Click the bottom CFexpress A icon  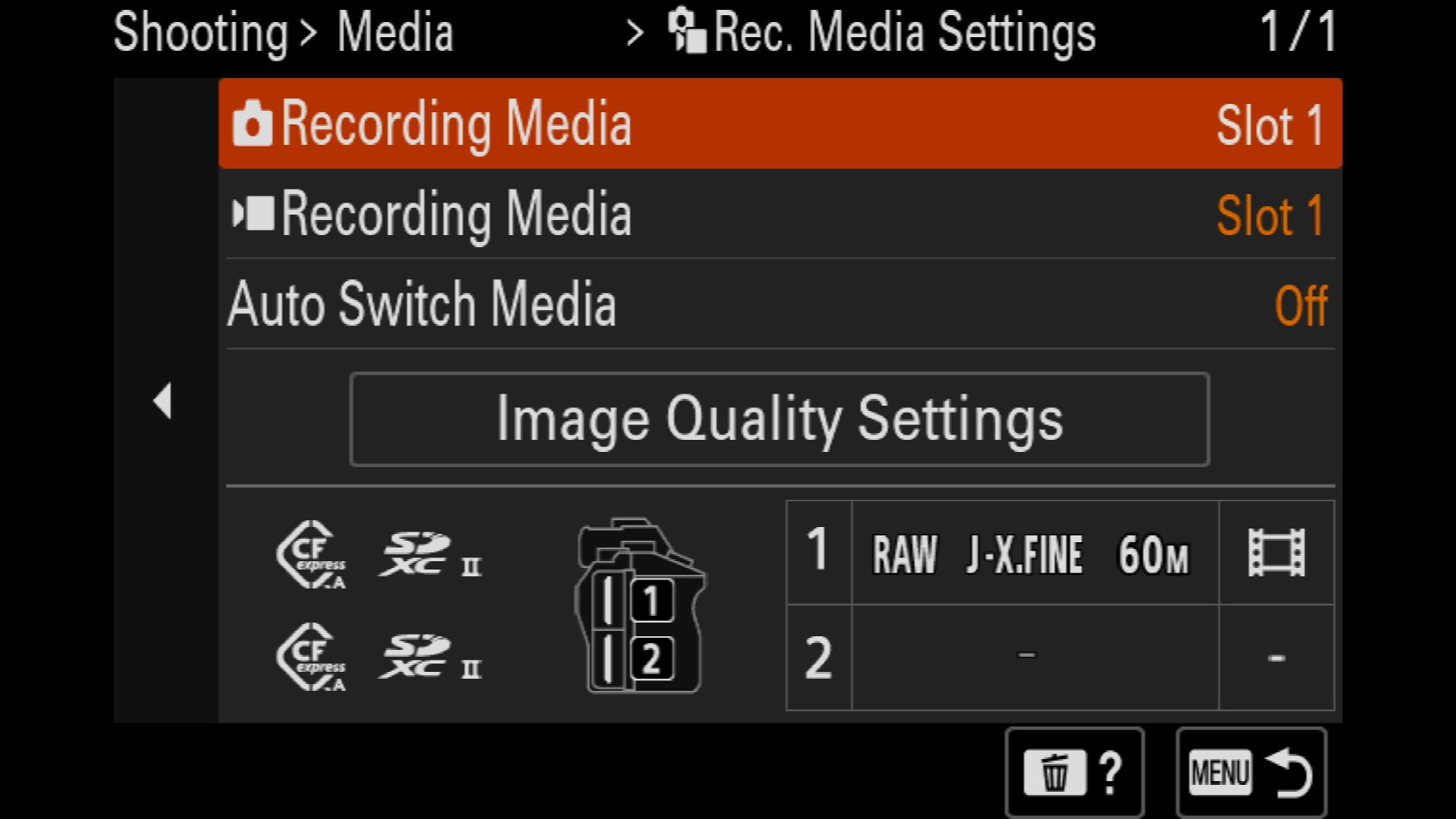point(311,657)
